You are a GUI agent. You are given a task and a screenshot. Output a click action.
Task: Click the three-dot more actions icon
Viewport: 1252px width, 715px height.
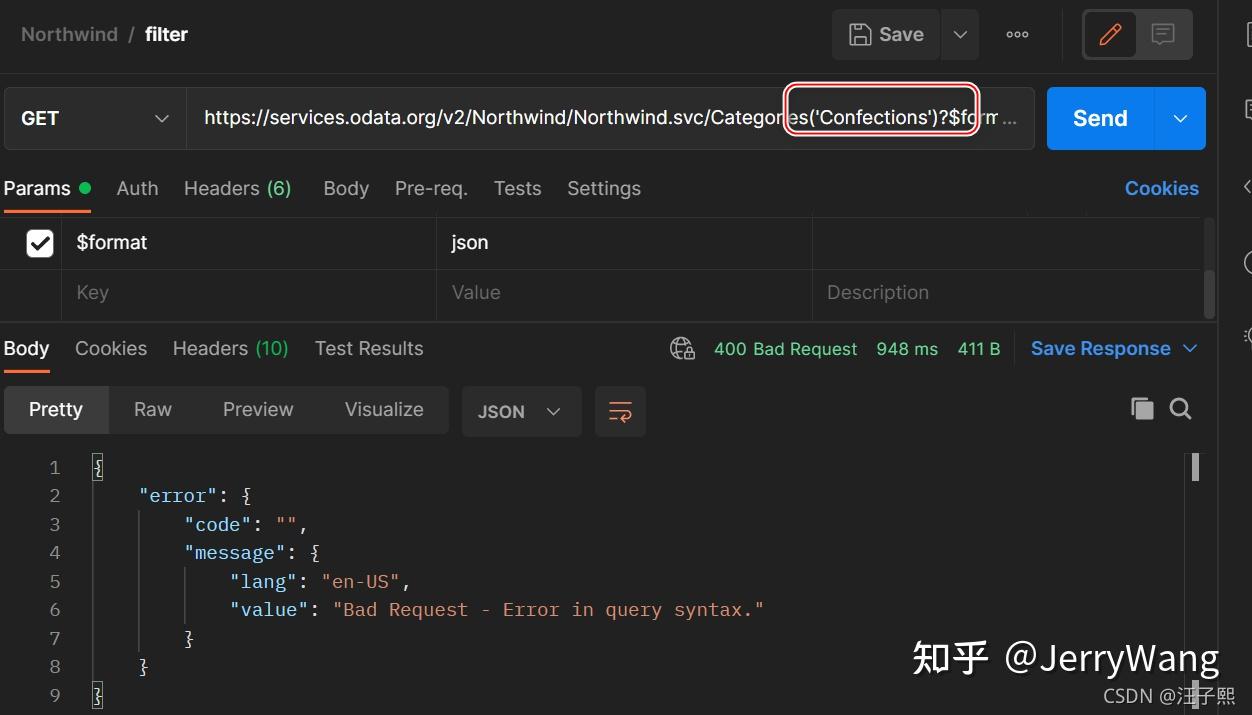point(1017,34)
